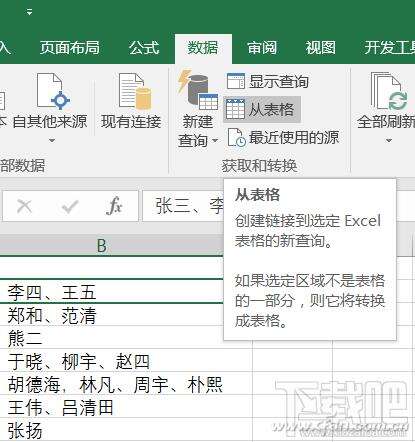This screenshot has width=415, height=442.
Task: Click the 自其他来源 document icon
Action: point(53,91)
